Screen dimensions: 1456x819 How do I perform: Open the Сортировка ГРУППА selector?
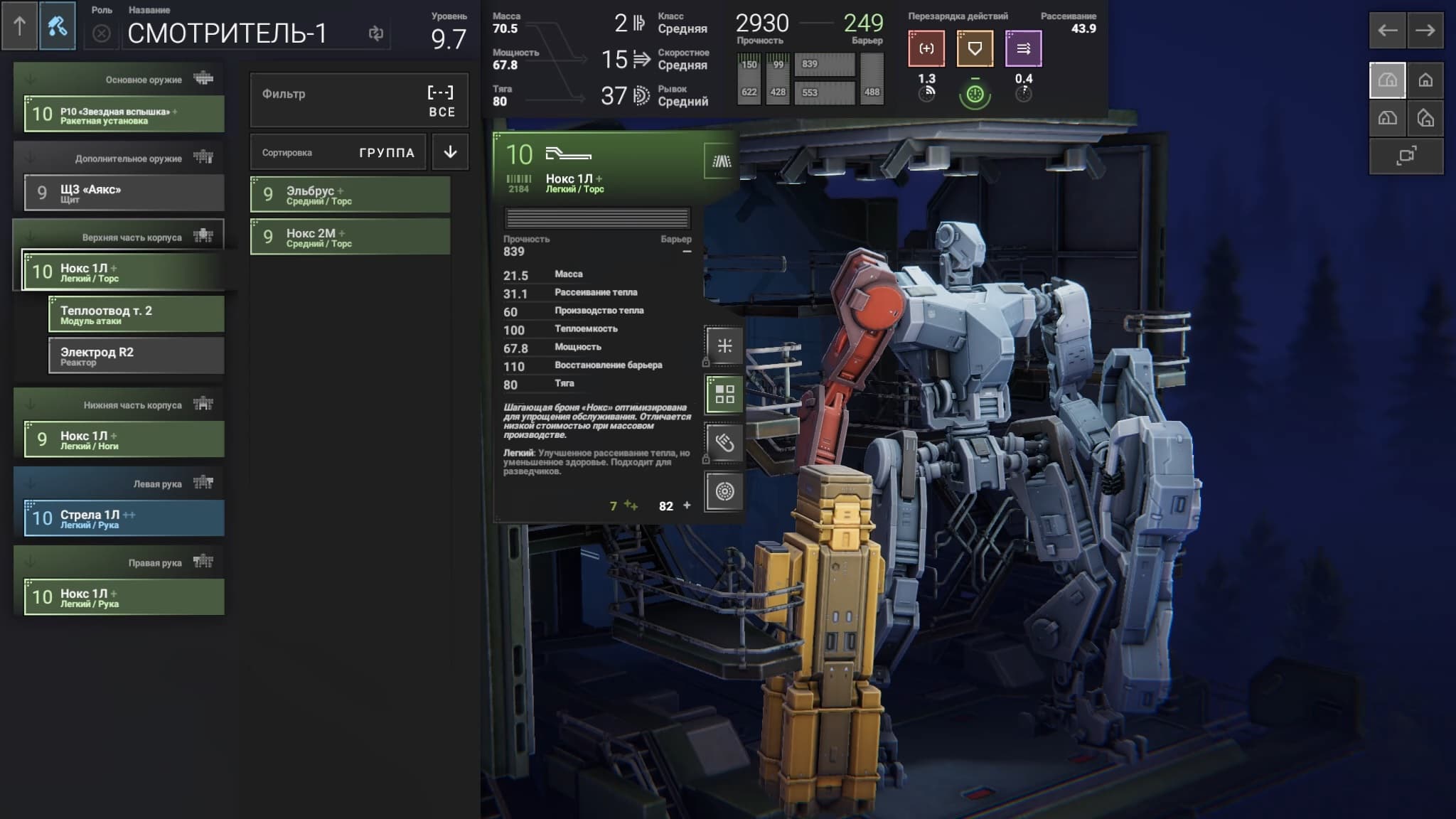(338, 152)
